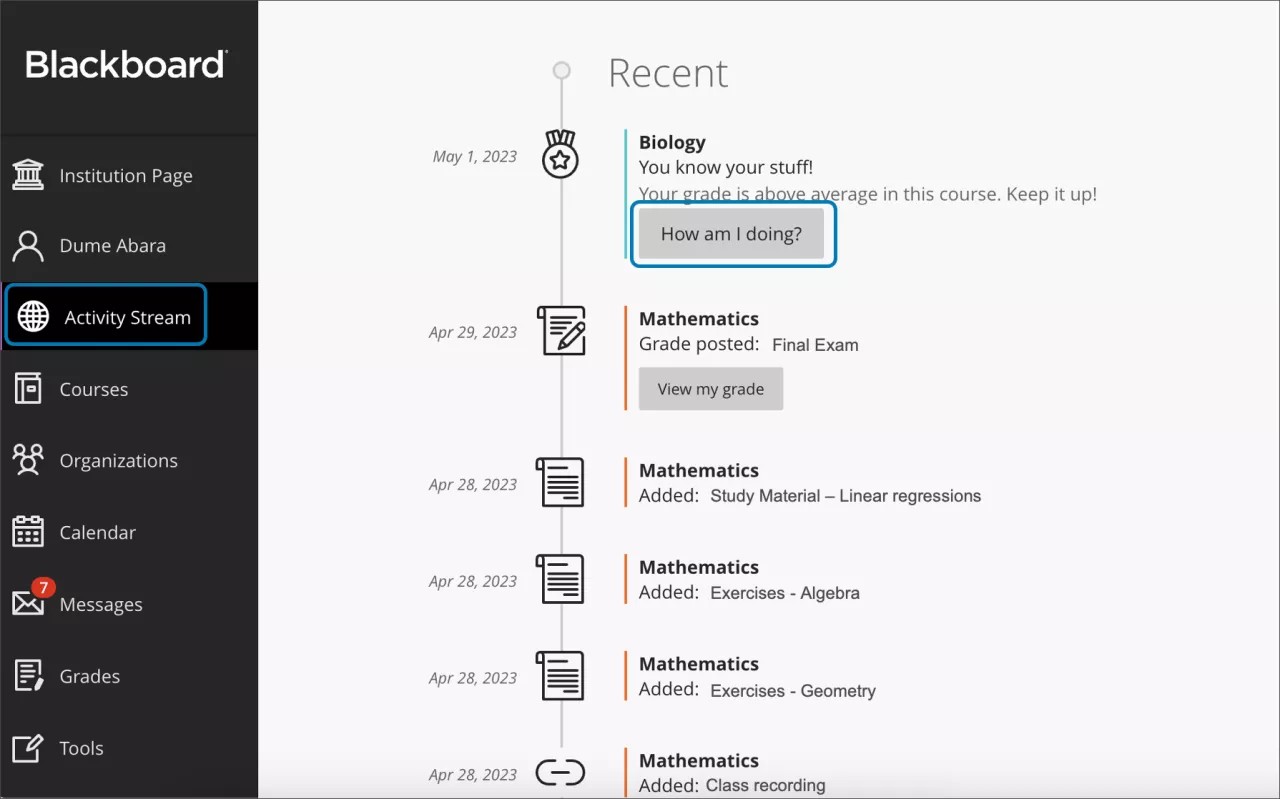The height and width of the screenshot is (799, 1280).
Task: Click the Messages envelope icon
Action: pos(30,604)
